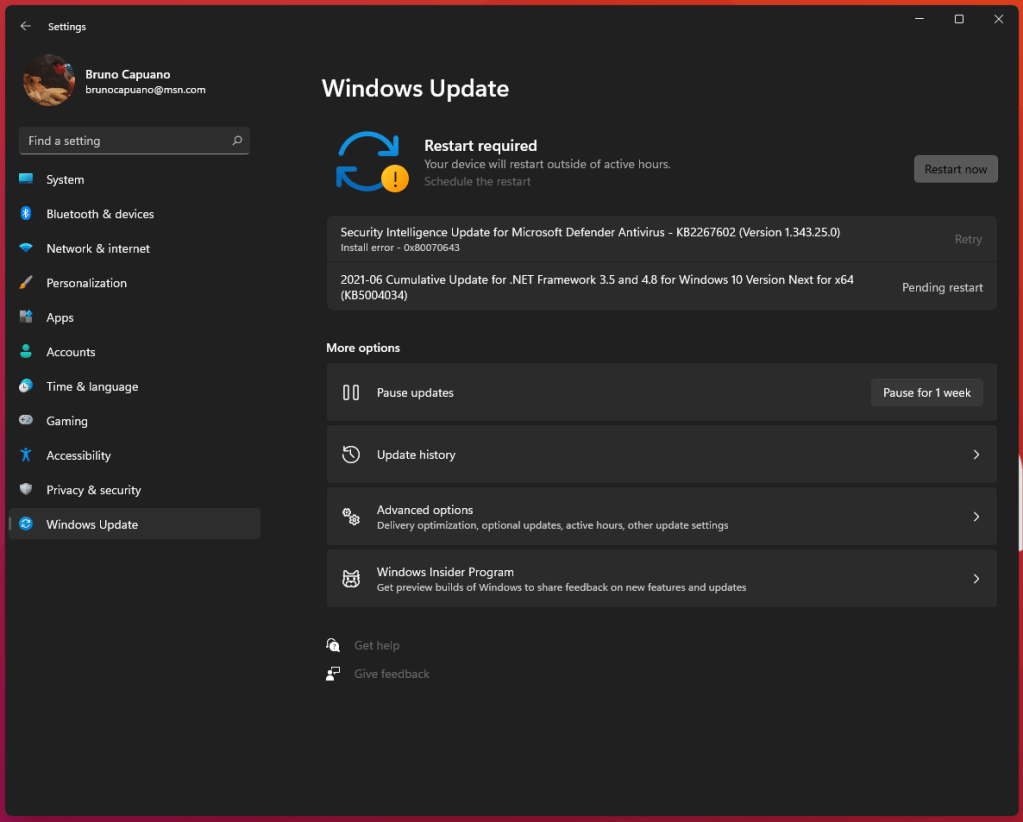
Task: Select Accounts in sidebar
Action: point(71,352)
